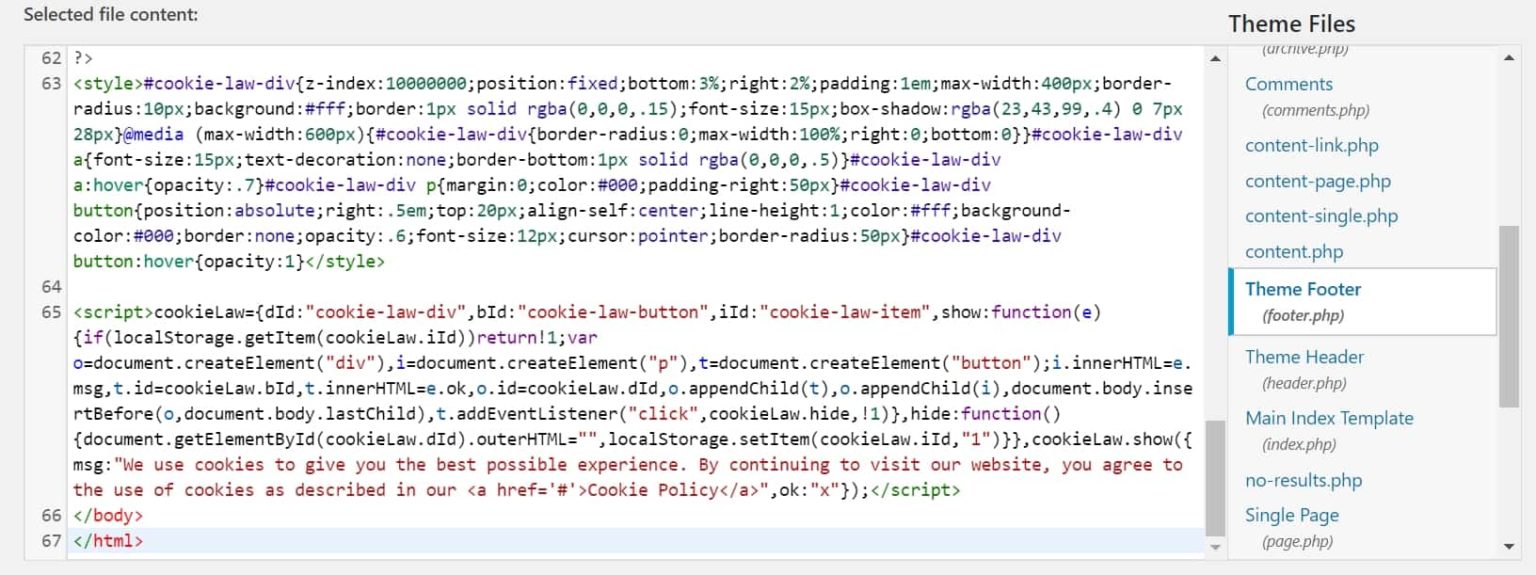Open Main Index Template (index.php)
The width and height of the screenshot is (1536, 575).
point(1329,419)
